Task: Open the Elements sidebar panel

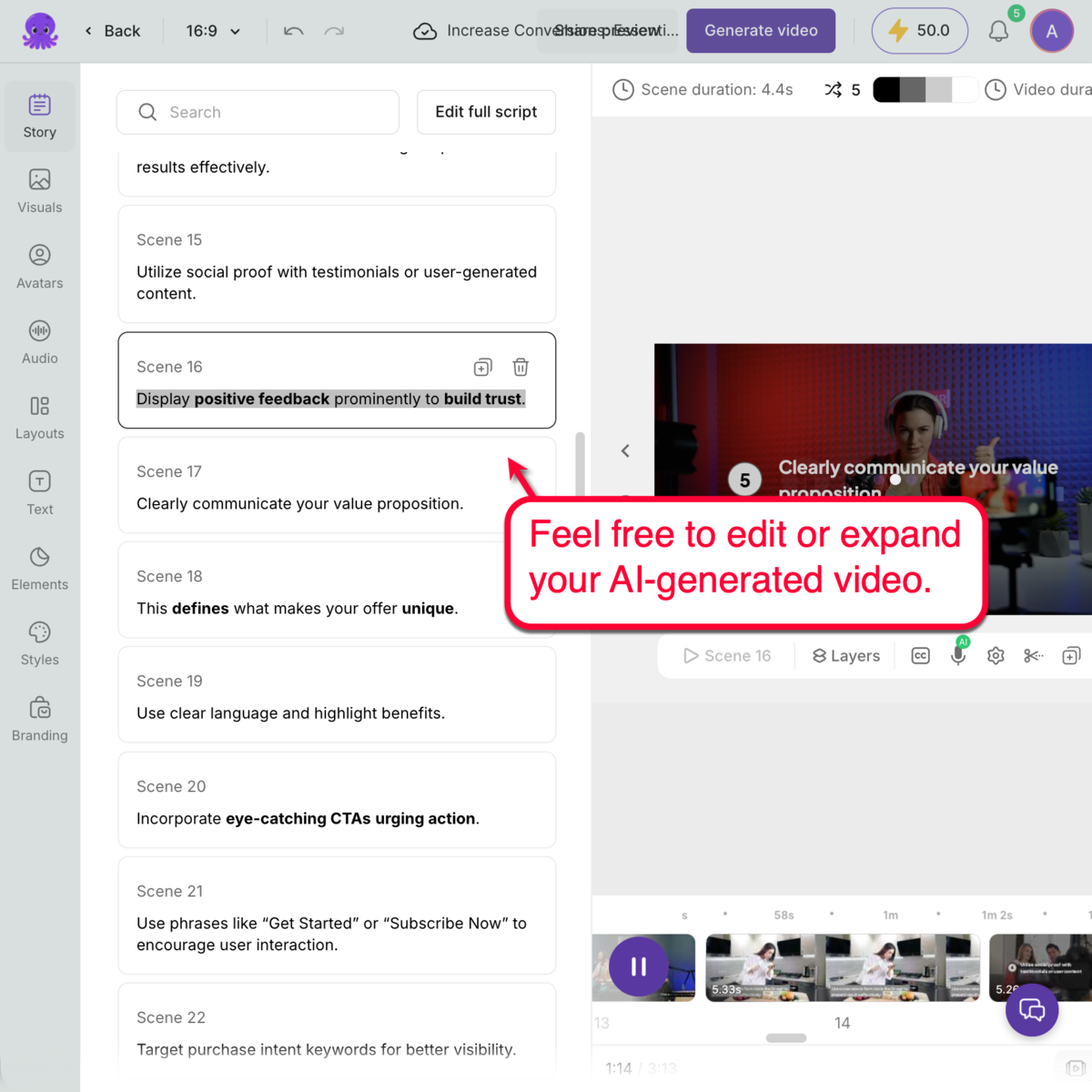Action: (40, 570)
